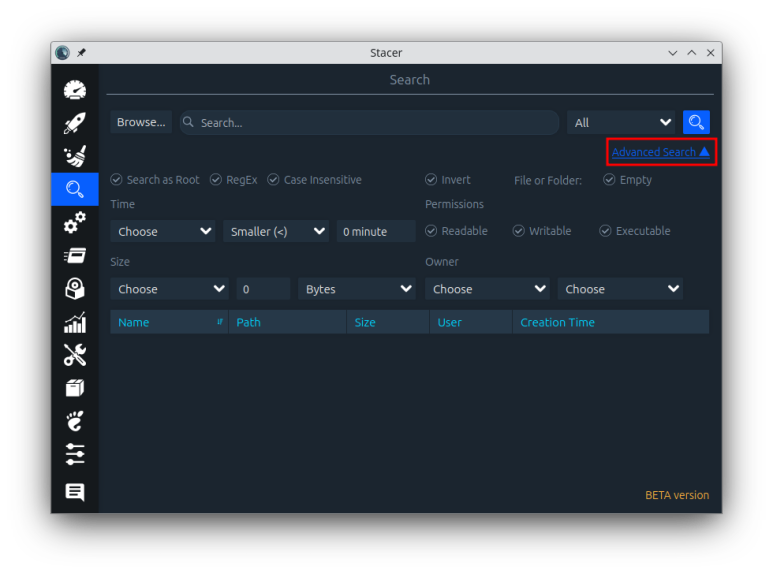Open the second Owner Choose dropdown
The width and height of the screenshot is (773, 574).
pyautogui.click(x=620, y=289)
